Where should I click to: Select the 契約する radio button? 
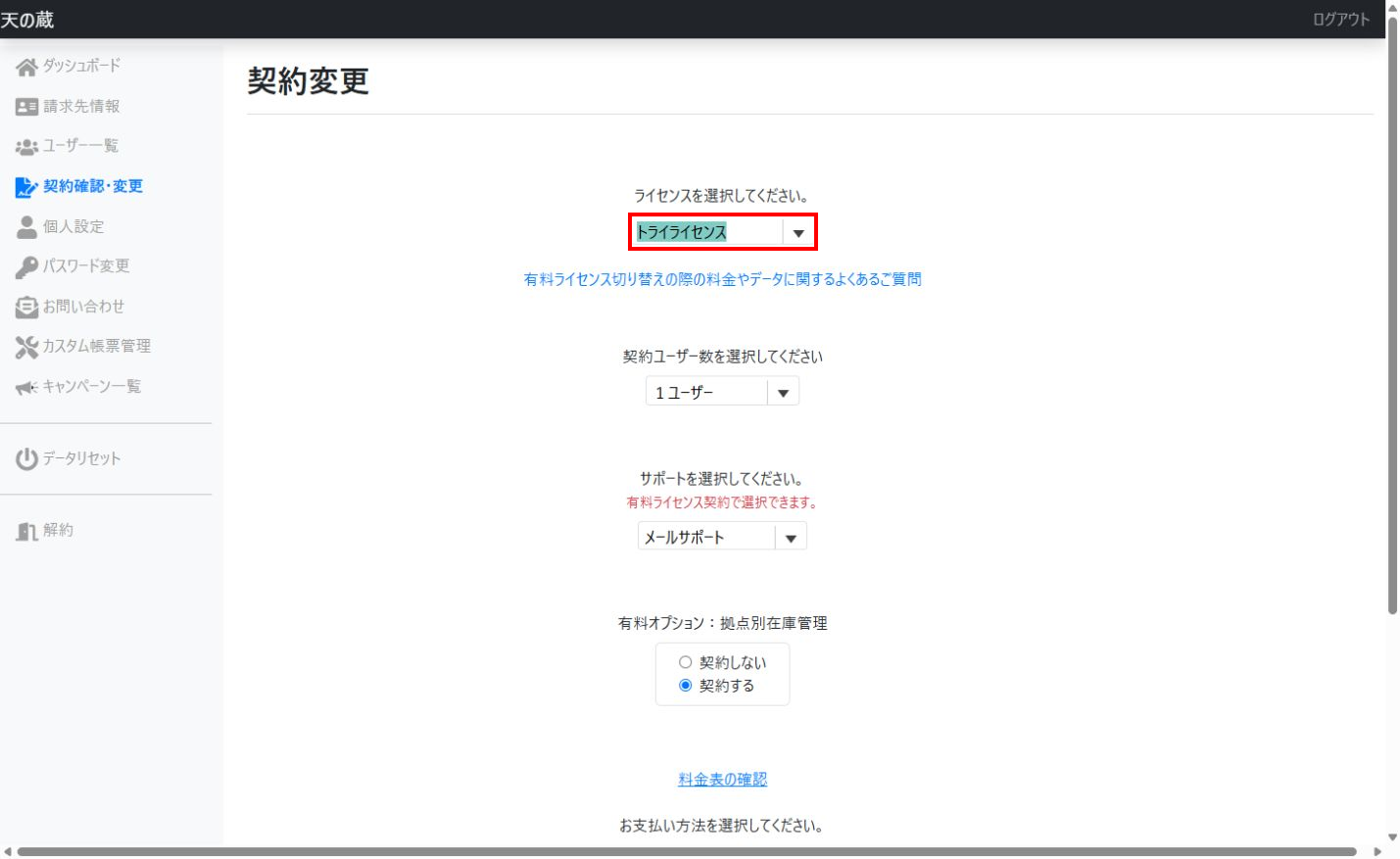685,685
